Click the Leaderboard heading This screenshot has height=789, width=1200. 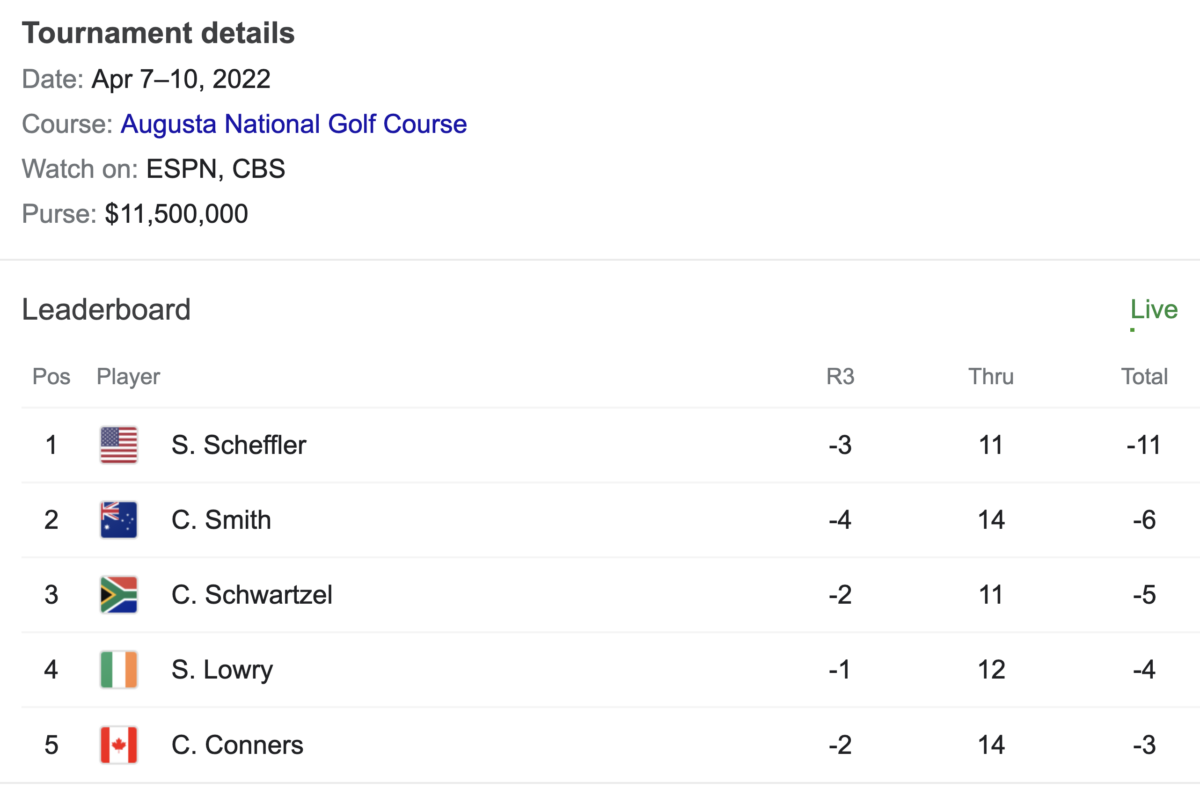(106, 310)
